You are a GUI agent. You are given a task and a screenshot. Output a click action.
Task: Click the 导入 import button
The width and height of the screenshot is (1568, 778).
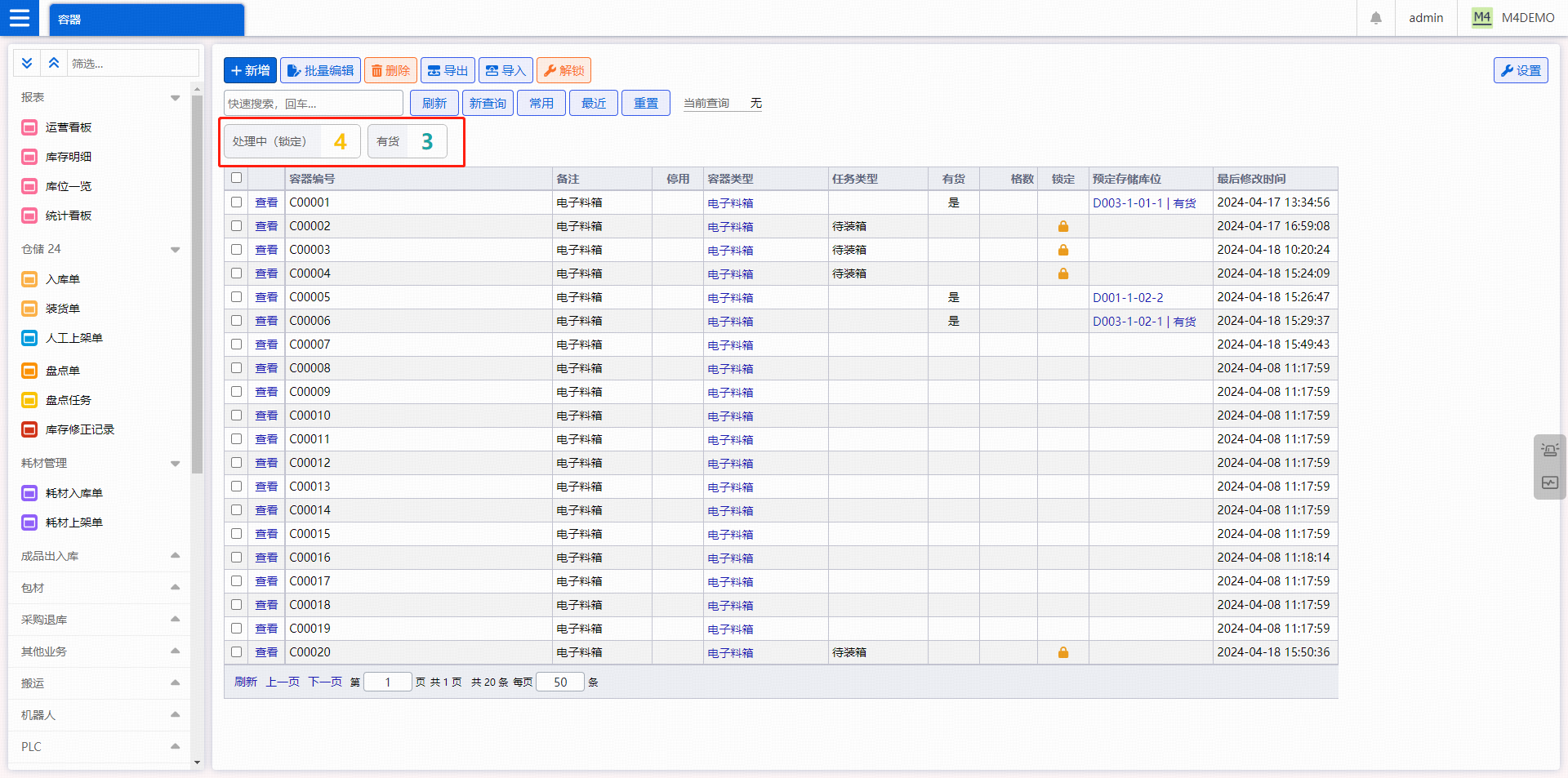(506, 70)
